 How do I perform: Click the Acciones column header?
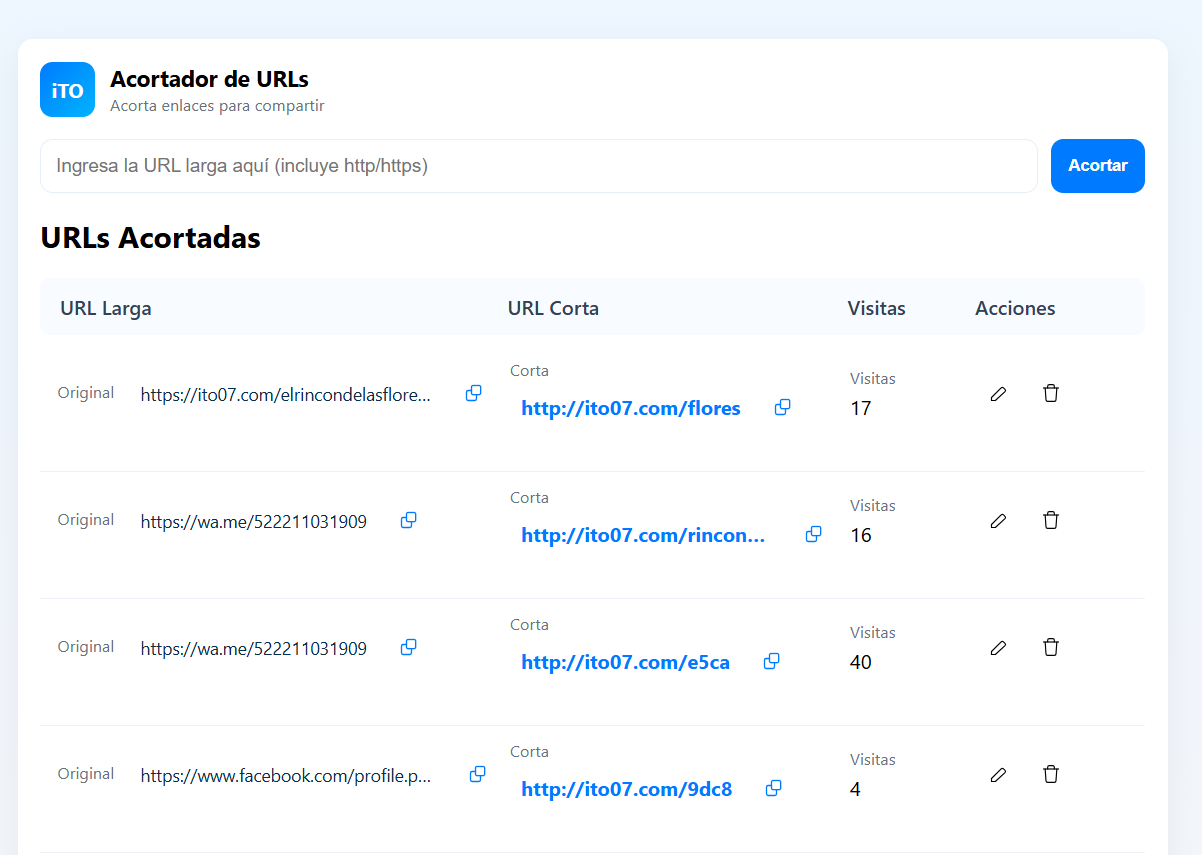[x=1015, y=308]
